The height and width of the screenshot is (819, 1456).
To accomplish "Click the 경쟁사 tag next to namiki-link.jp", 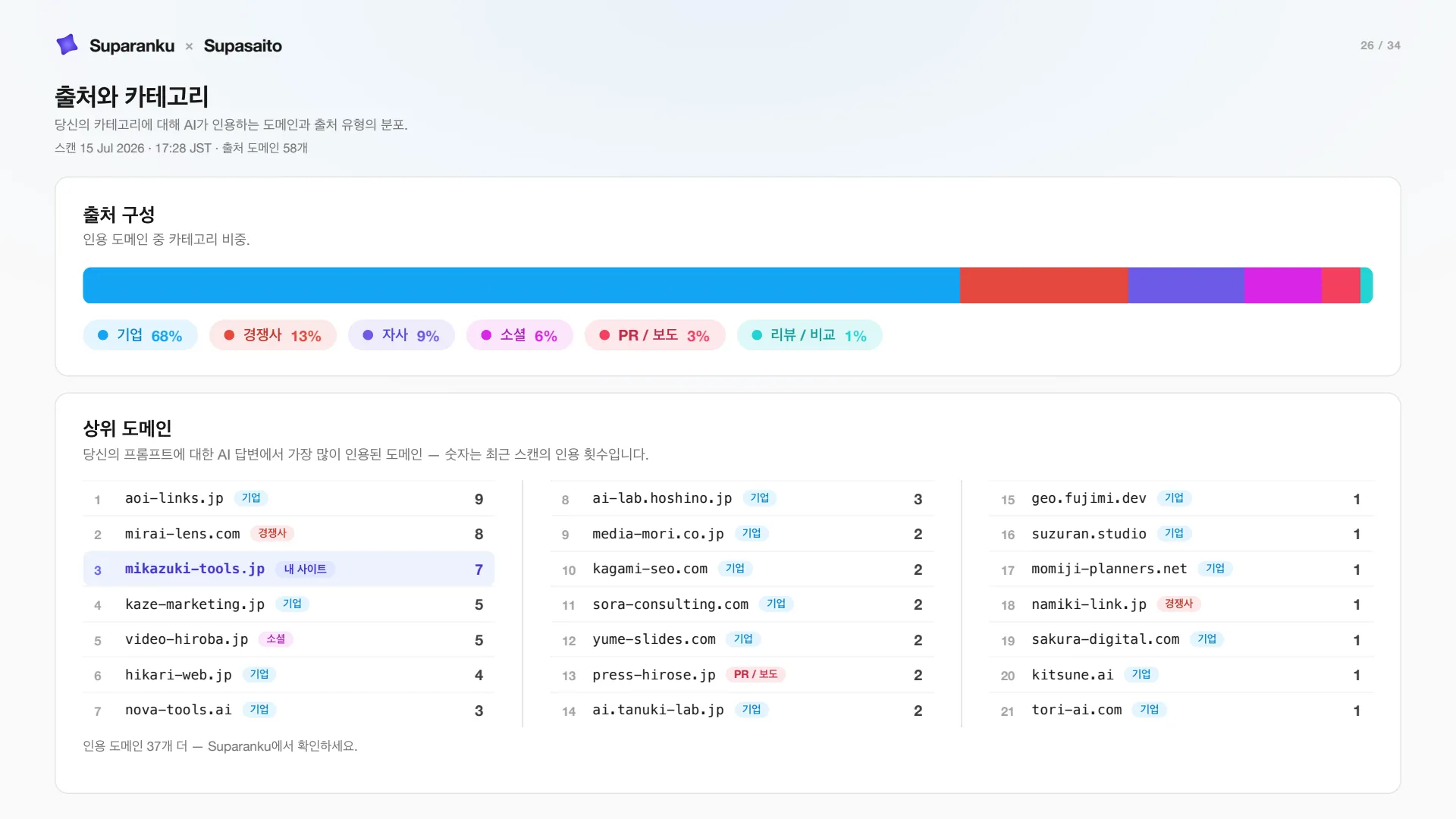I will click(1178, 604).
